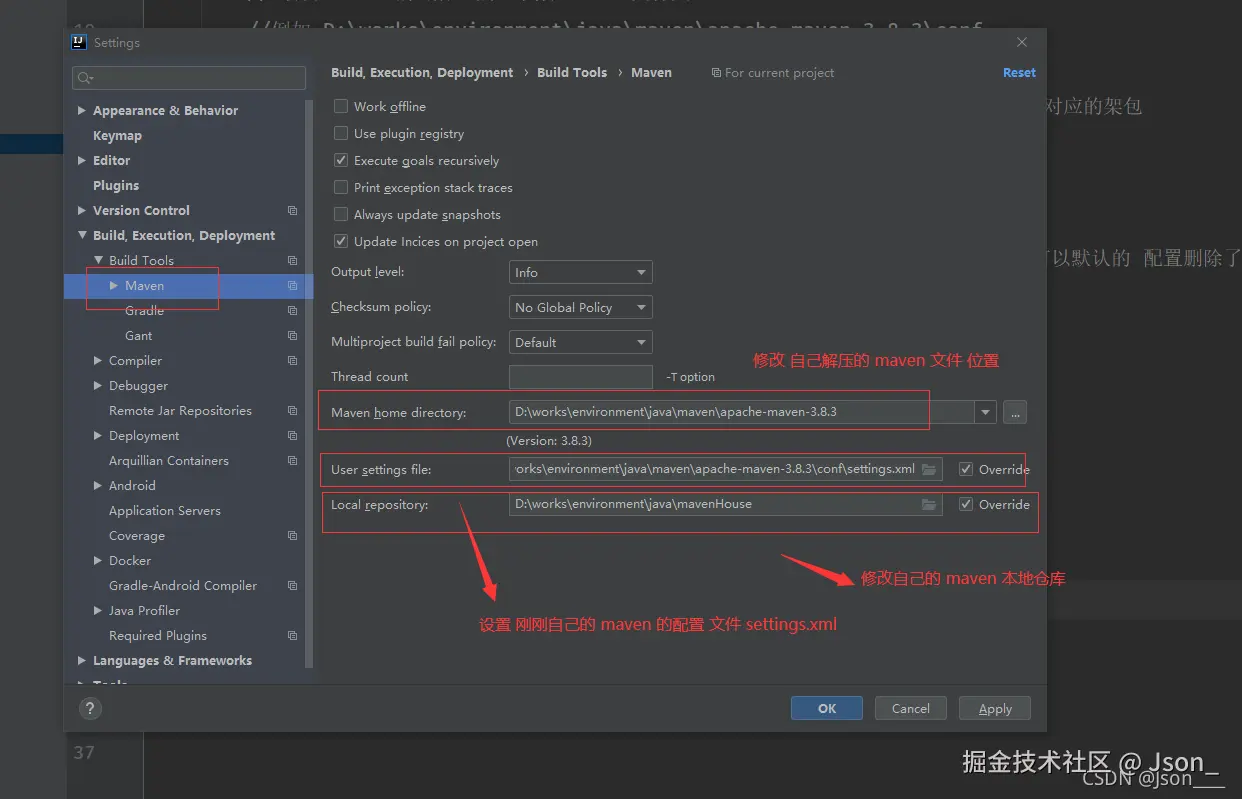1242x799 pixels.
Task: Expand the Compiler tree node
Action: click(x=98, y=360)
